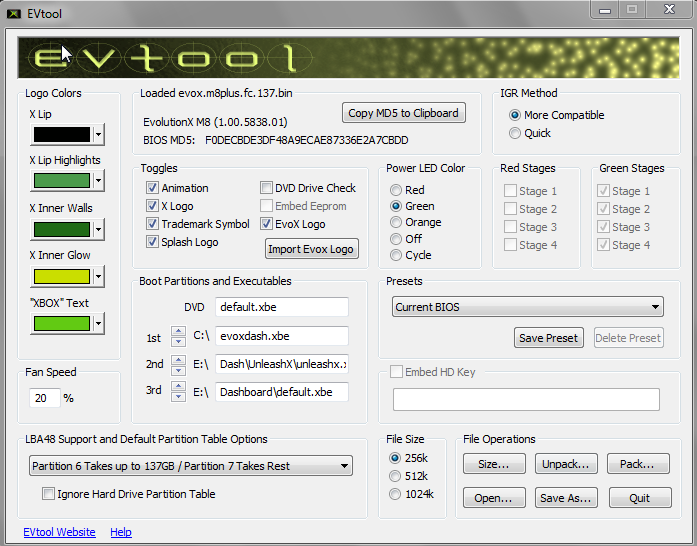The height and width of the screenshot is (546, 697).
Task: Click up arrow of 1st partition spinner
Action: [x=178, y=331]
